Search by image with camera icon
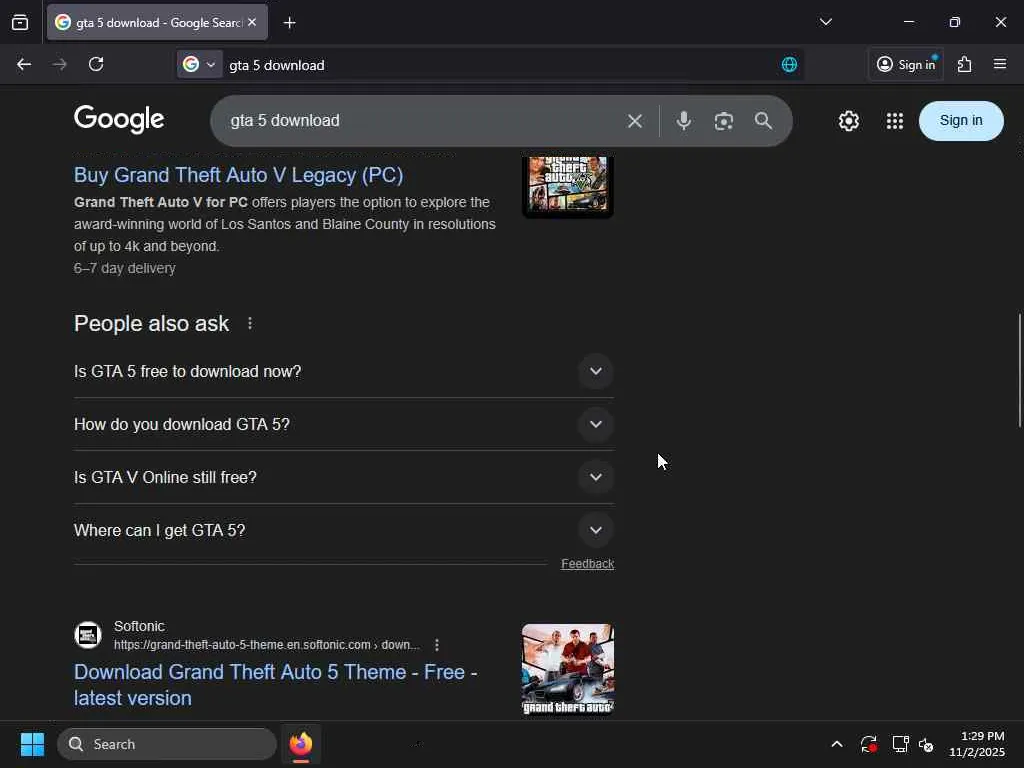1024x768 pixels. pos(724,121)
